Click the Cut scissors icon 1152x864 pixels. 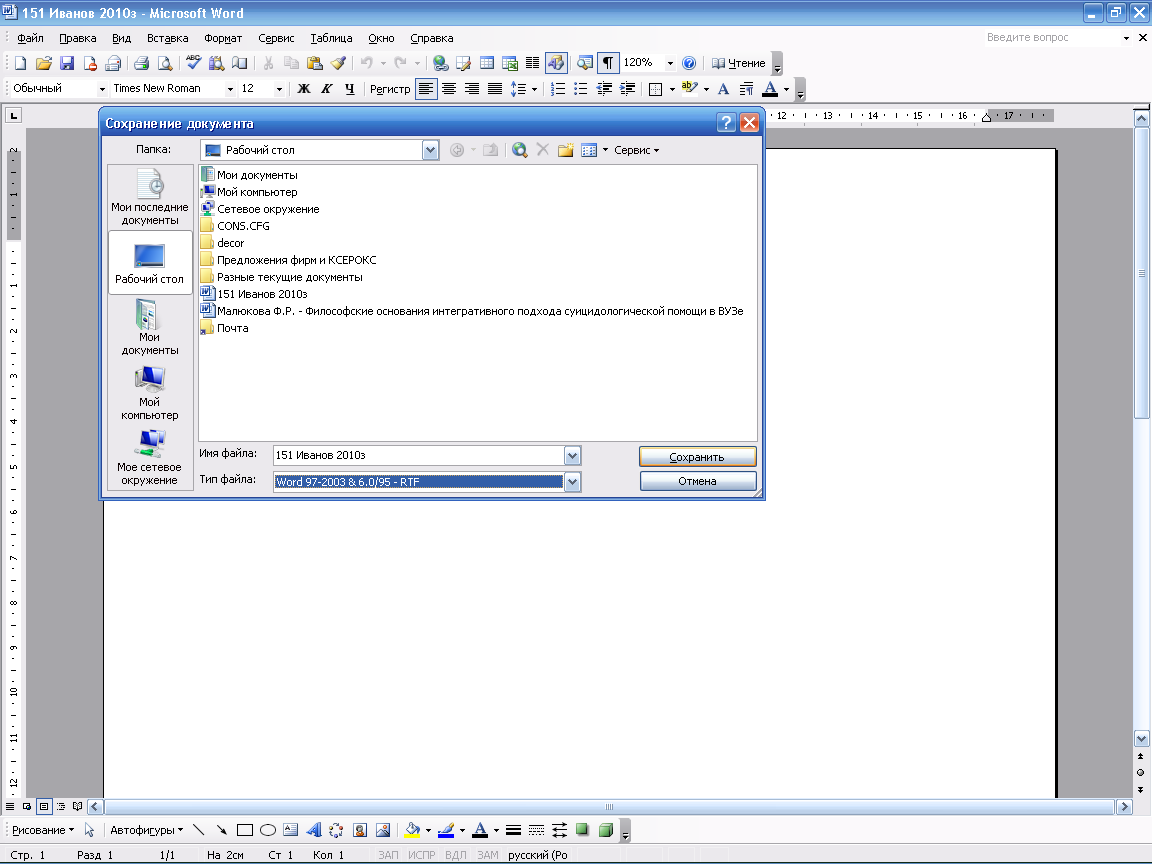[268, 63]
